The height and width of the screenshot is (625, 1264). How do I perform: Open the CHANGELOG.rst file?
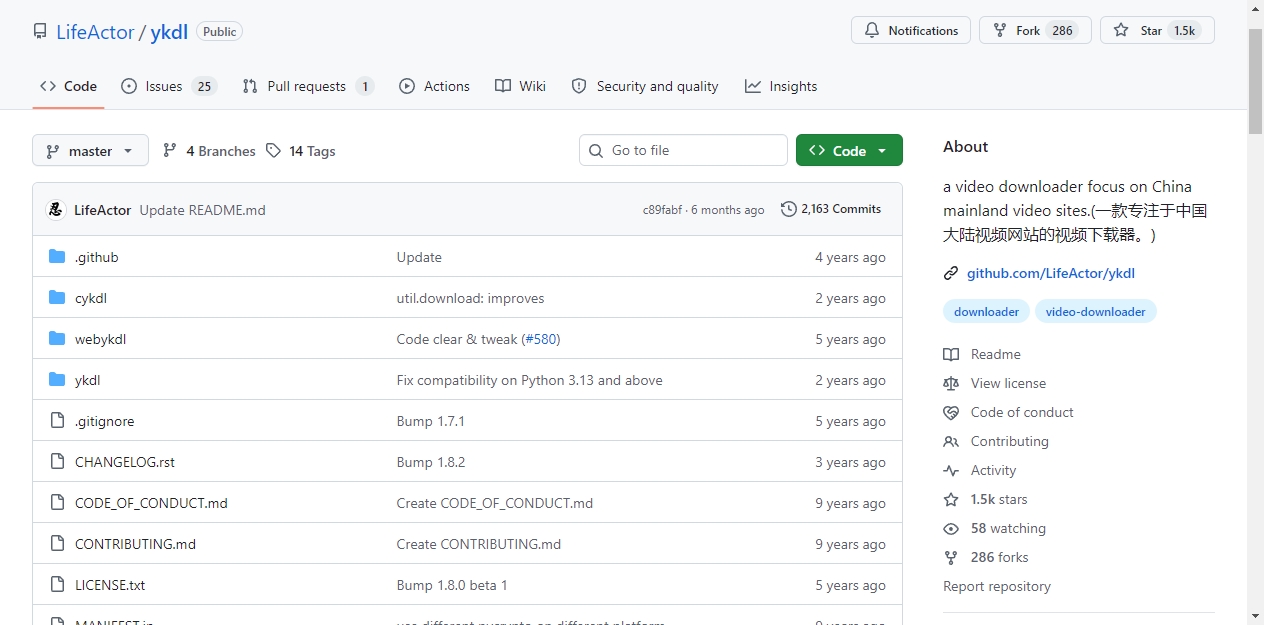click(125, 462)
